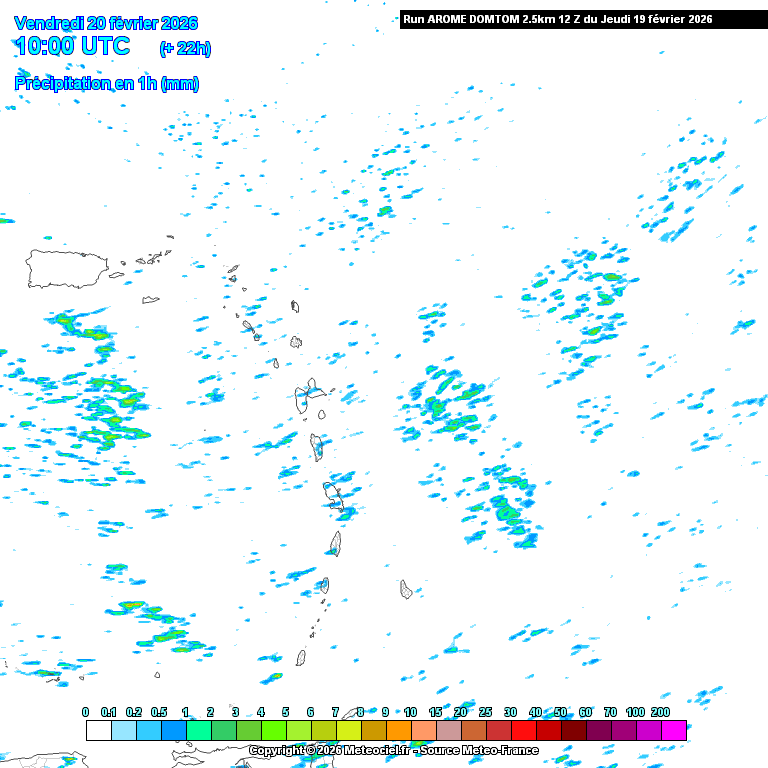Pick the orange 9 mm legend swatch
Viewport: 768px width, 768px height.
point(398,730)
